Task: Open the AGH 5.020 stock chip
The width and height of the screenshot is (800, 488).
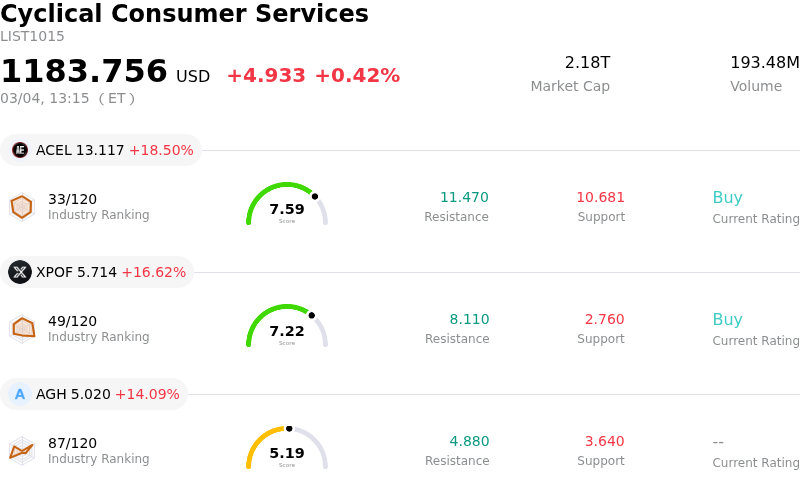Action: pos(95,394)
